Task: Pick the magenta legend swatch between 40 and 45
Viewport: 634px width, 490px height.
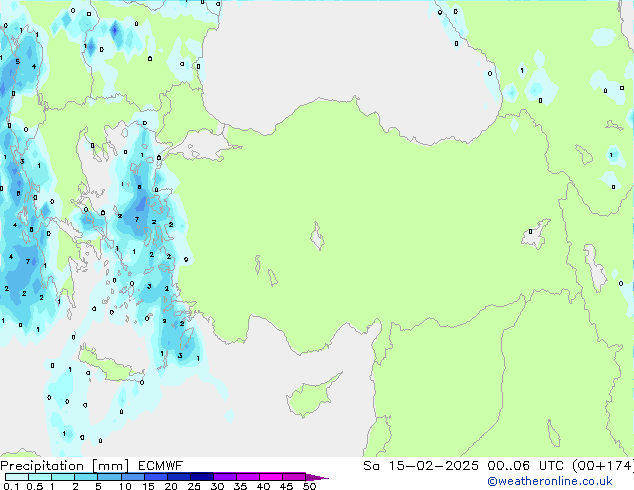Action: point(271,477)
